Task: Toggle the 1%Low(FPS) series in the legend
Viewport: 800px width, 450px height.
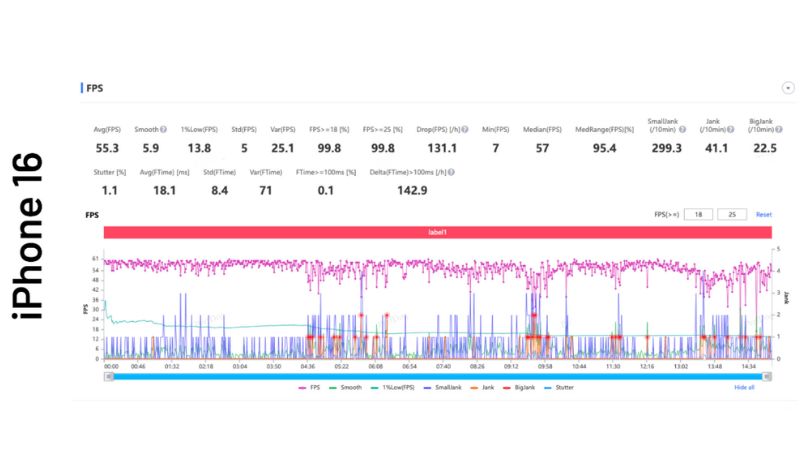Action: (x=393, y=388)
